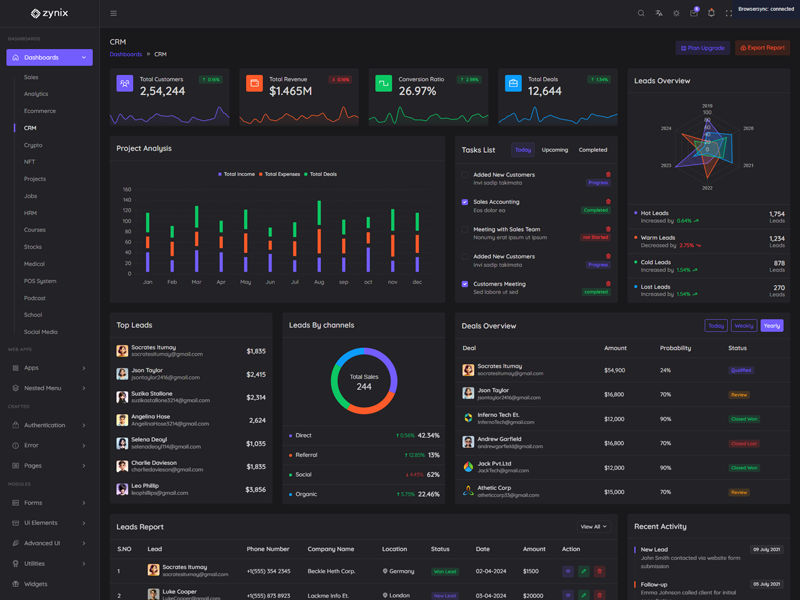Open the search icon in header
This screenshot has height=600, width=800.
(641, 13)
